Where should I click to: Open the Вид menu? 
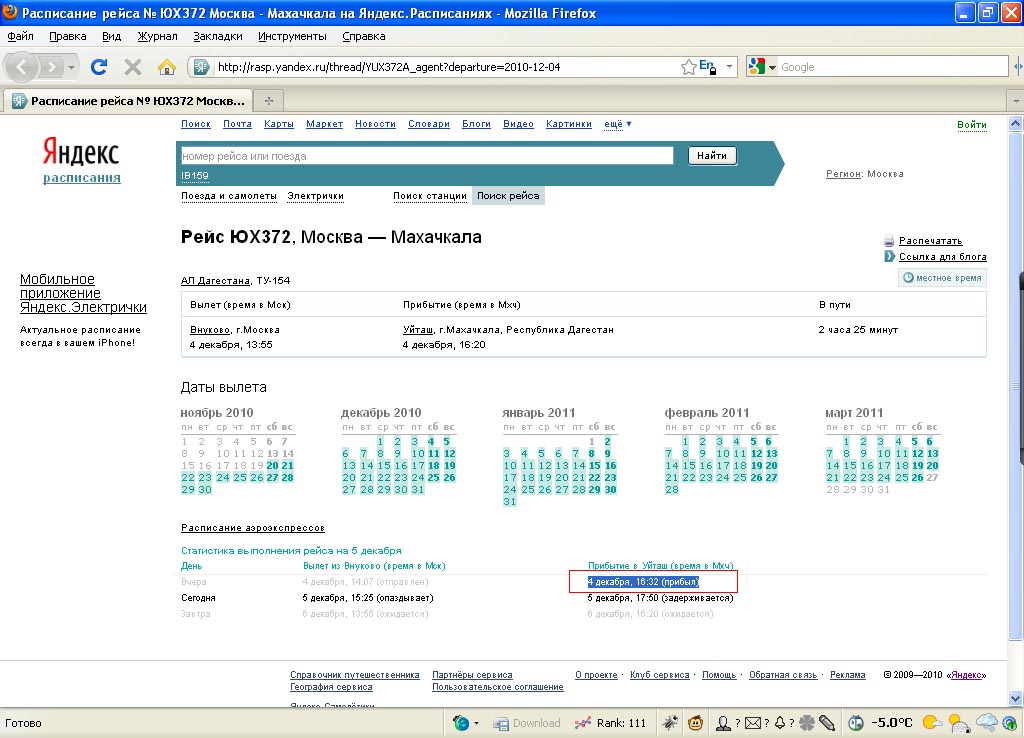click(x=112, y=37)
